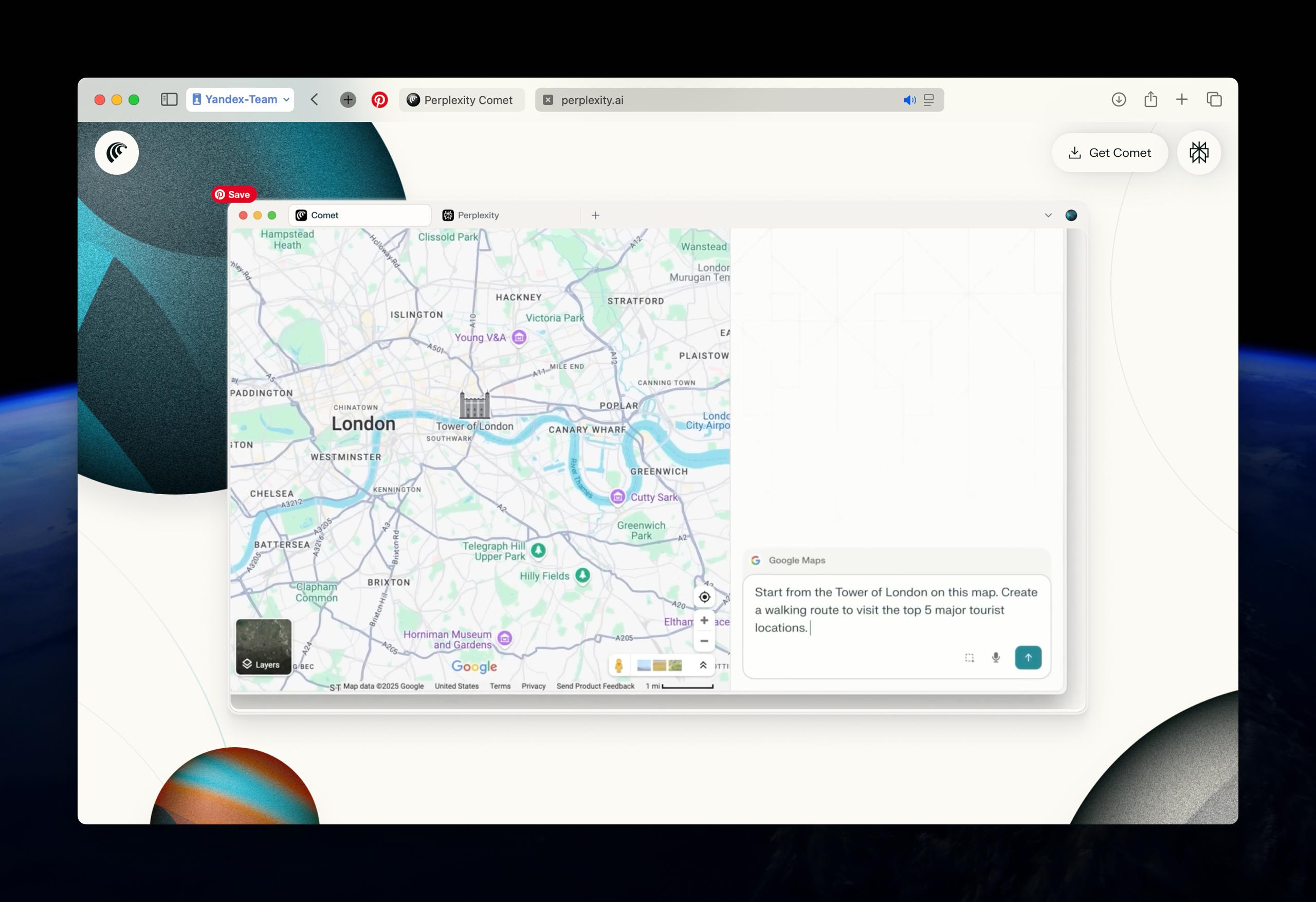
Task: Select the Young V&A museum marker
Action: point(519,337)
